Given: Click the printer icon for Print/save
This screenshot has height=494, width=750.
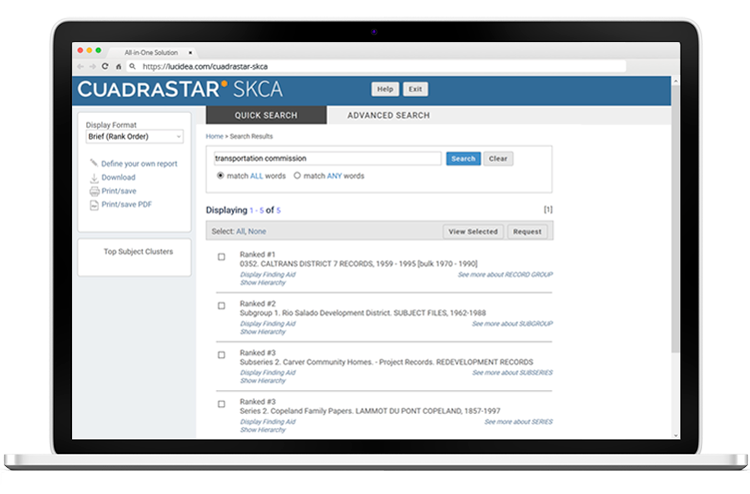Looking at the screenshot, I should click(94, 191).
